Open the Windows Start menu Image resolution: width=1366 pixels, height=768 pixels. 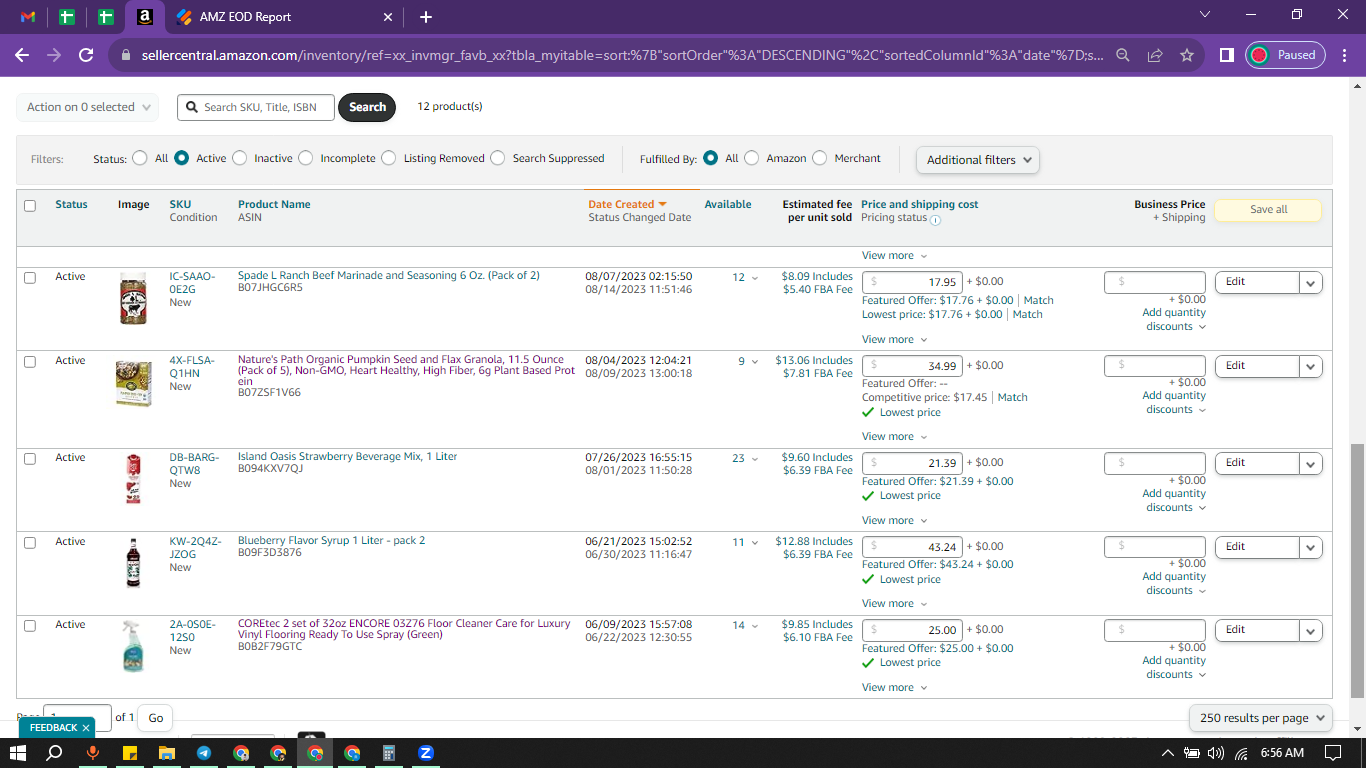click(x=18, y=753)
